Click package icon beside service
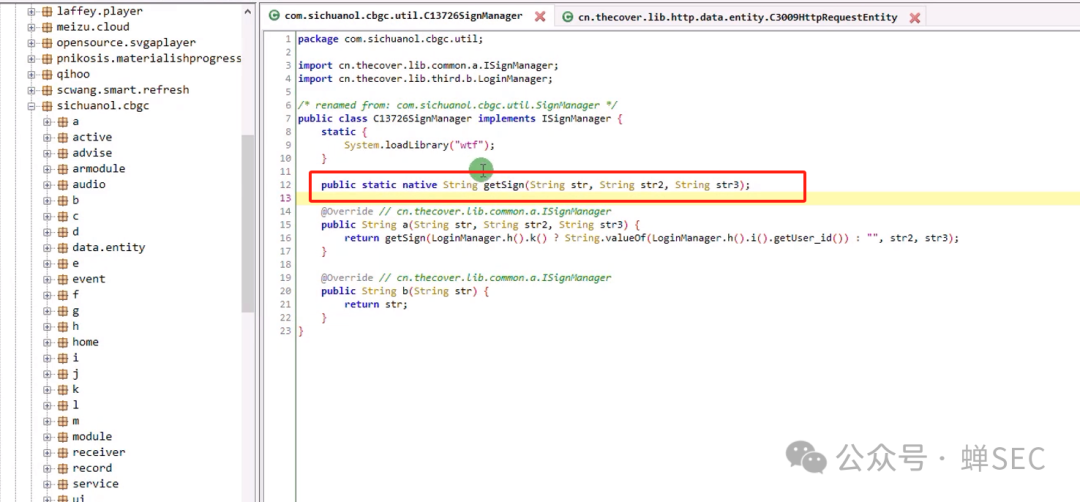The image size is (1080, 502). [x=63, y=485]
